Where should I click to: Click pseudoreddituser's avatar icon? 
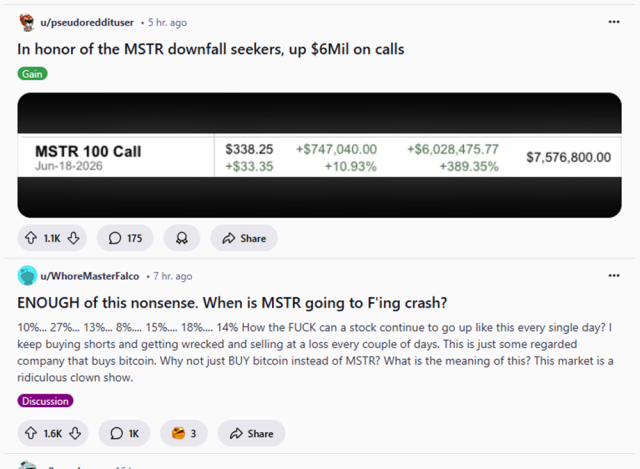point(27,21)
